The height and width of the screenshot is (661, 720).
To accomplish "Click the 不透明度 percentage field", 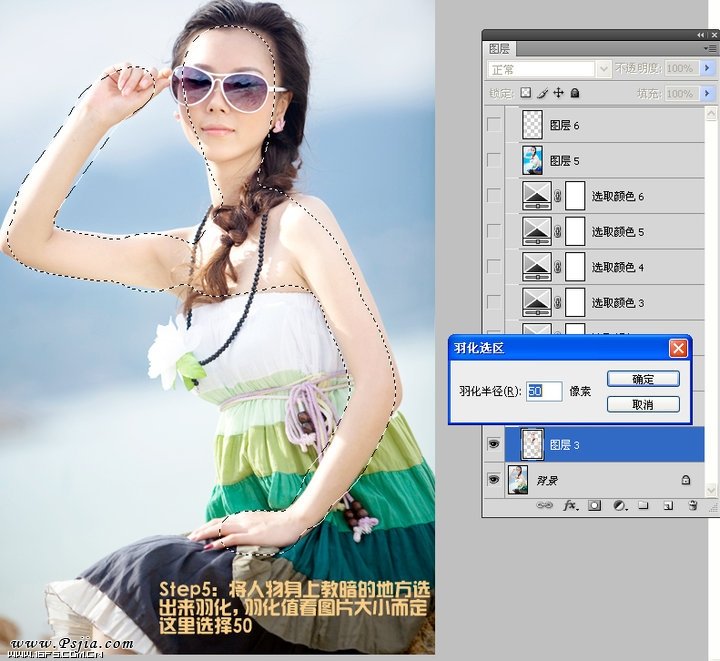I will pos(681,68).
